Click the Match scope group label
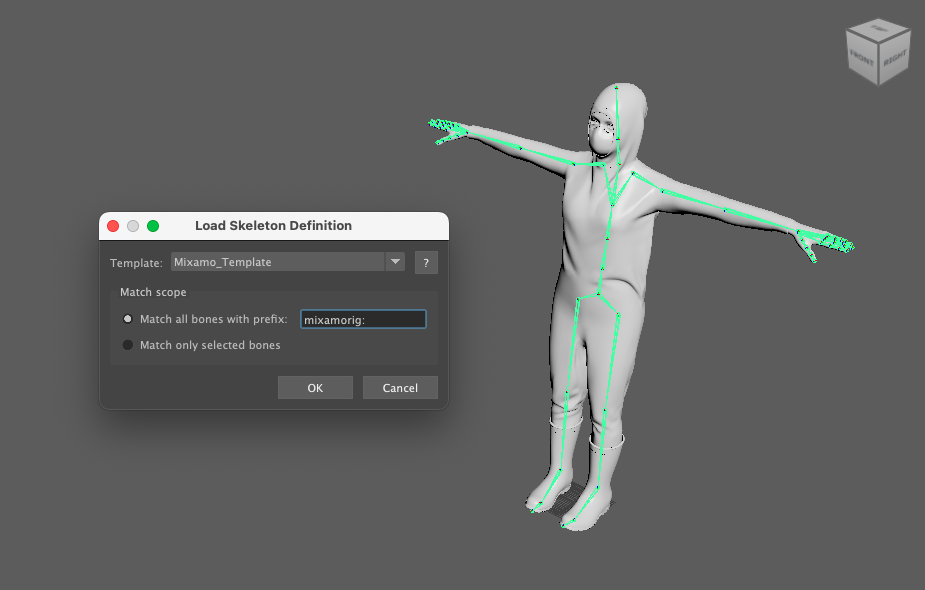The image size is (925, 590). click(x=153, y=292)
